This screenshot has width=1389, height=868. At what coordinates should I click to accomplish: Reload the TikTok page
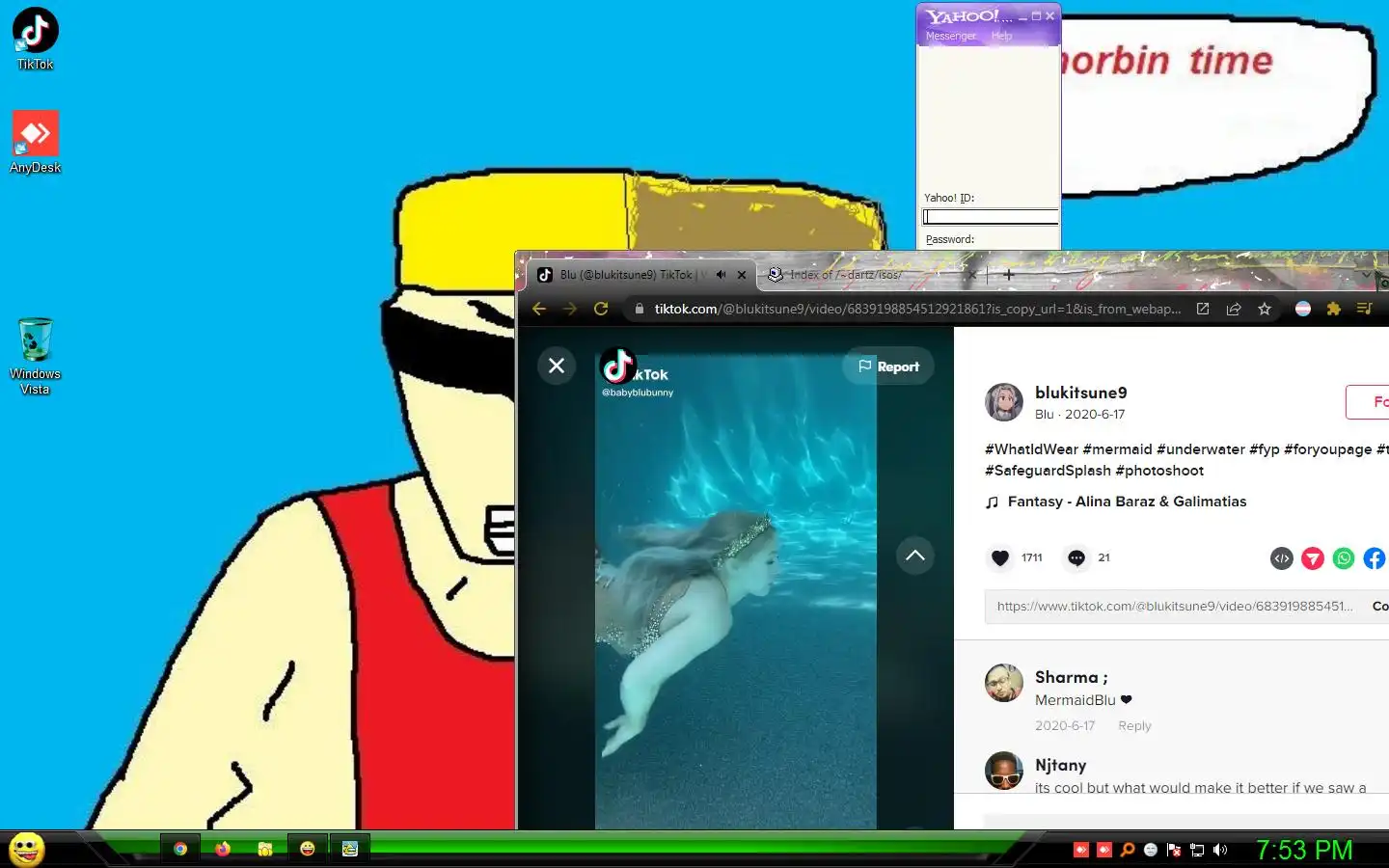tap(601, 309)
